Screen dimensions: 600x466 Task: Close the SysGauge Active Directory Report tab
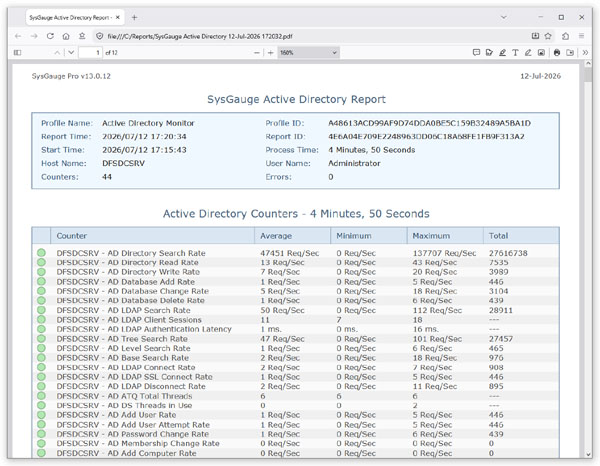coord(118,17)
